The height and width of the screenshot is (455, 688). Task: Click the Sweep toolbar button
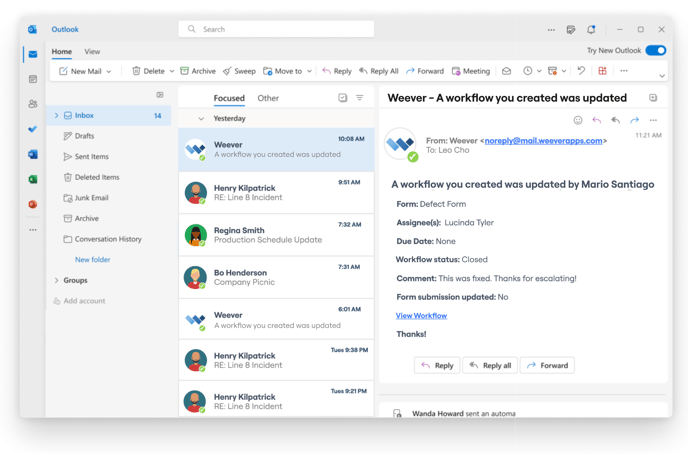click(239, 71)
